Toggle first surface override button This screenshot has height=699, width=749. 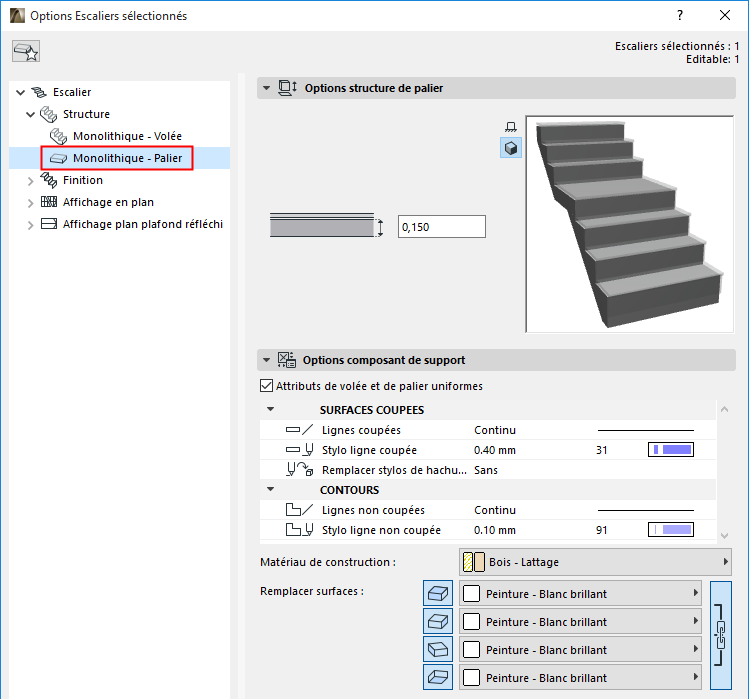(438, 594)
